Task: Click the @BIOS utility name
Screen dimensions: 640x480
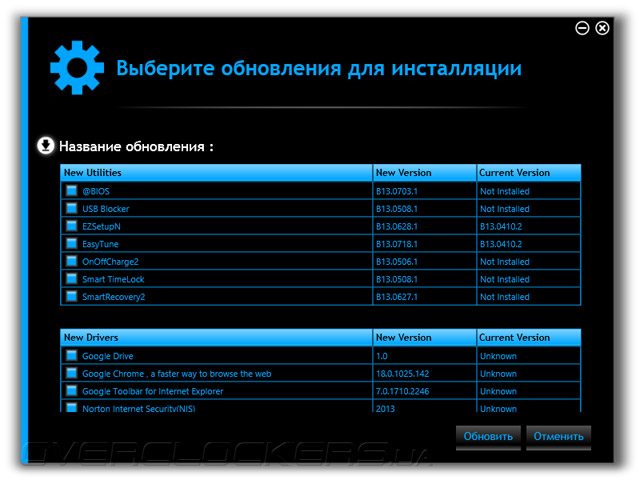Action: tap(96, 191)
